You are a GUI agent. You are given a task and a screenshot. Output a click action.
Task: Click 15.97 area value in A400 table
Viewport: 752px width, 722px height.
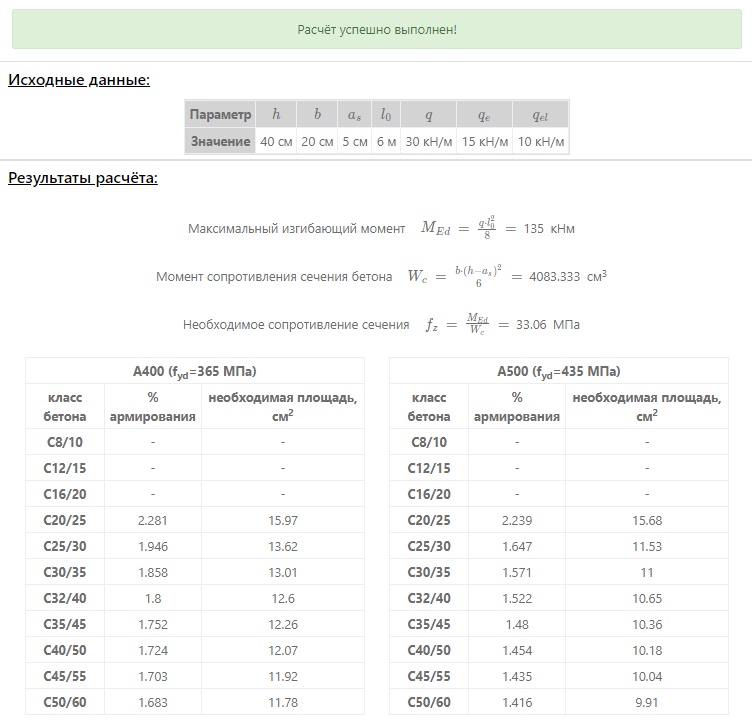[283, 521]
